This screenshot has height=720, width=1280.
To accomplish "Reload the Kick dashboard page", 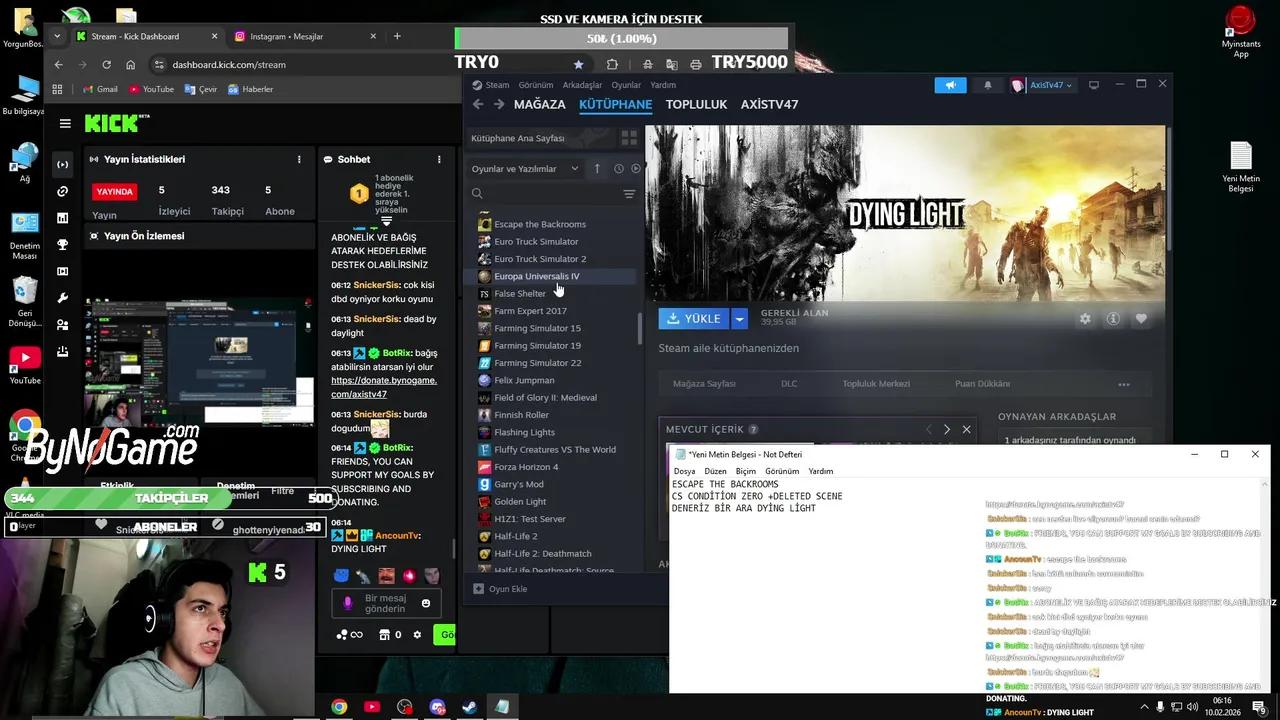I will (x=106, y=64).
